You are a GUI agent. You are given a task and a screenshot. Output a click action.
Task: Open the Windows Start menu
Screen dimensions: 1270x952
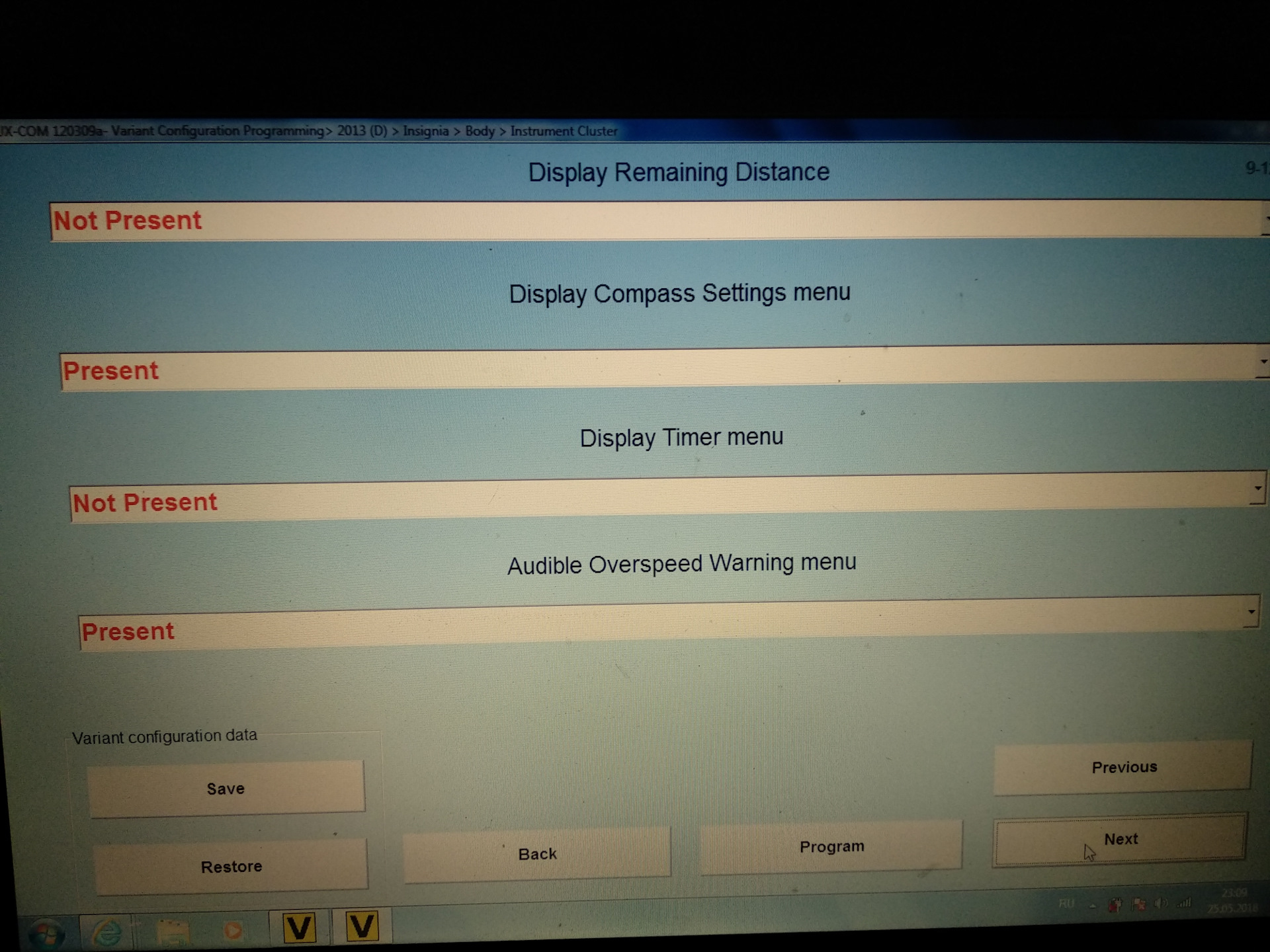[x=48, y=934]
